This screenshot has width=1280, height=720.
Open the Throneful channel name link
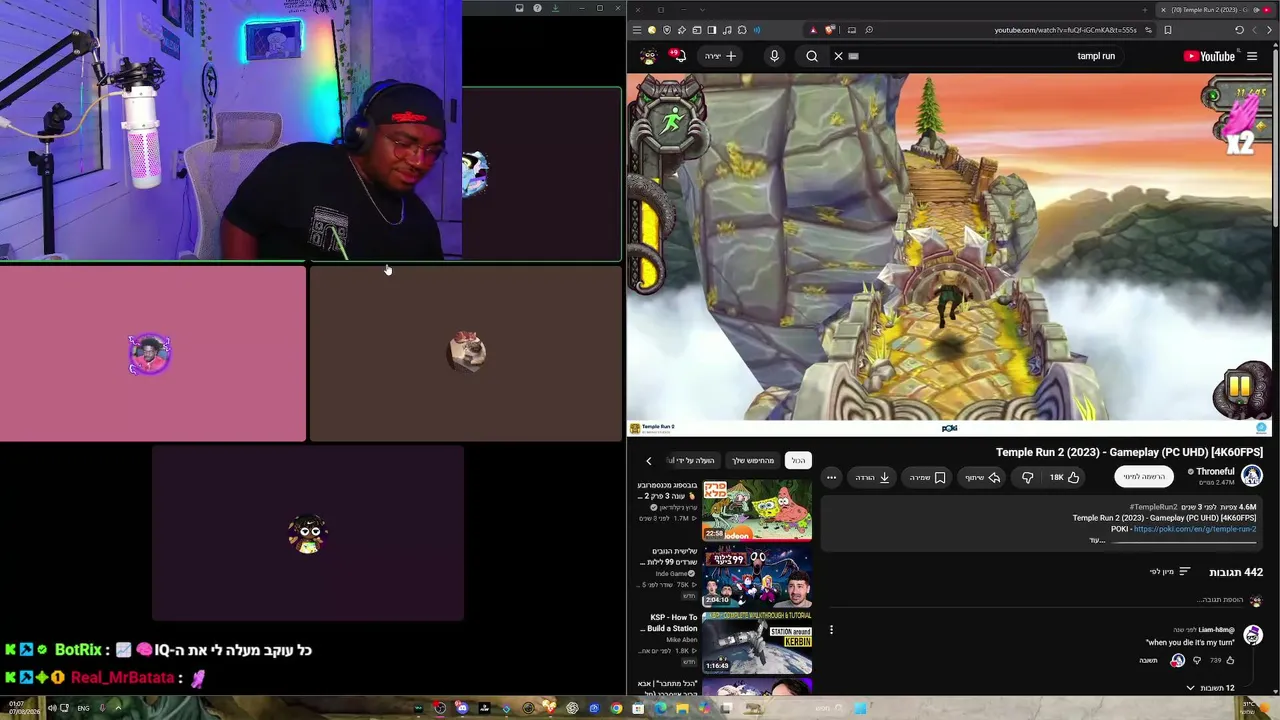[x=1215, y=471]
